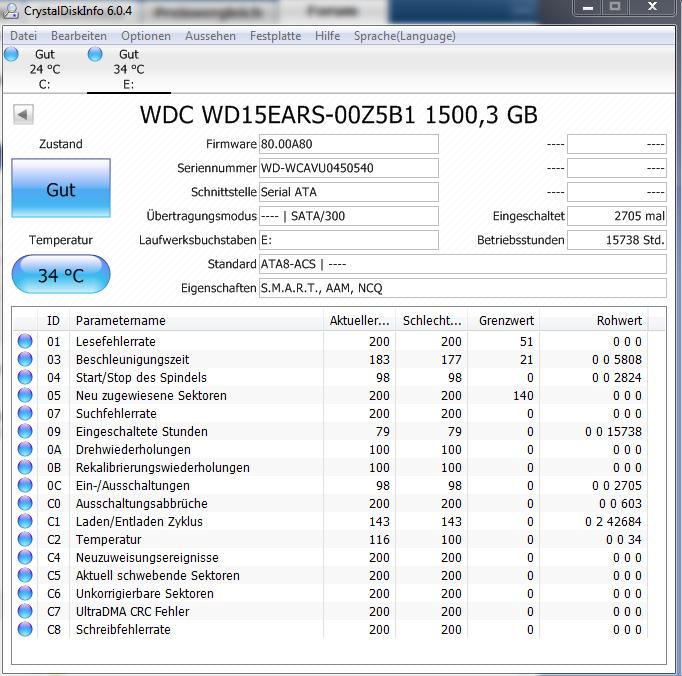Click status icon of Drehwiederholungen row
Image resolution: width=682 pixels, height=676 pixels.
25,449
